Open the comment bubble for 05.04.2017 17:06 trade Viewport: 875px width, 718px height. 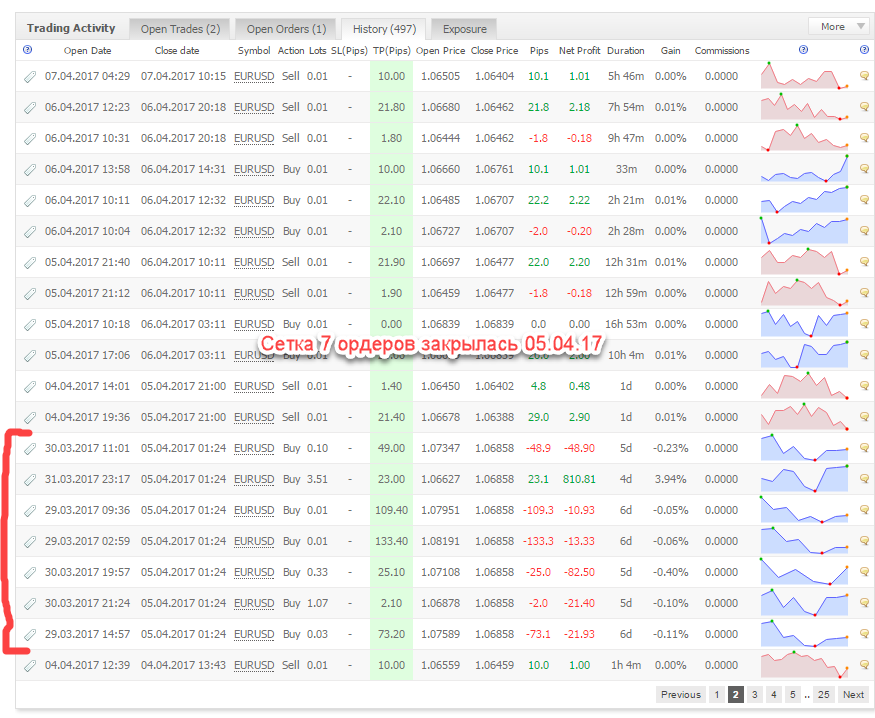click(864, 354)
